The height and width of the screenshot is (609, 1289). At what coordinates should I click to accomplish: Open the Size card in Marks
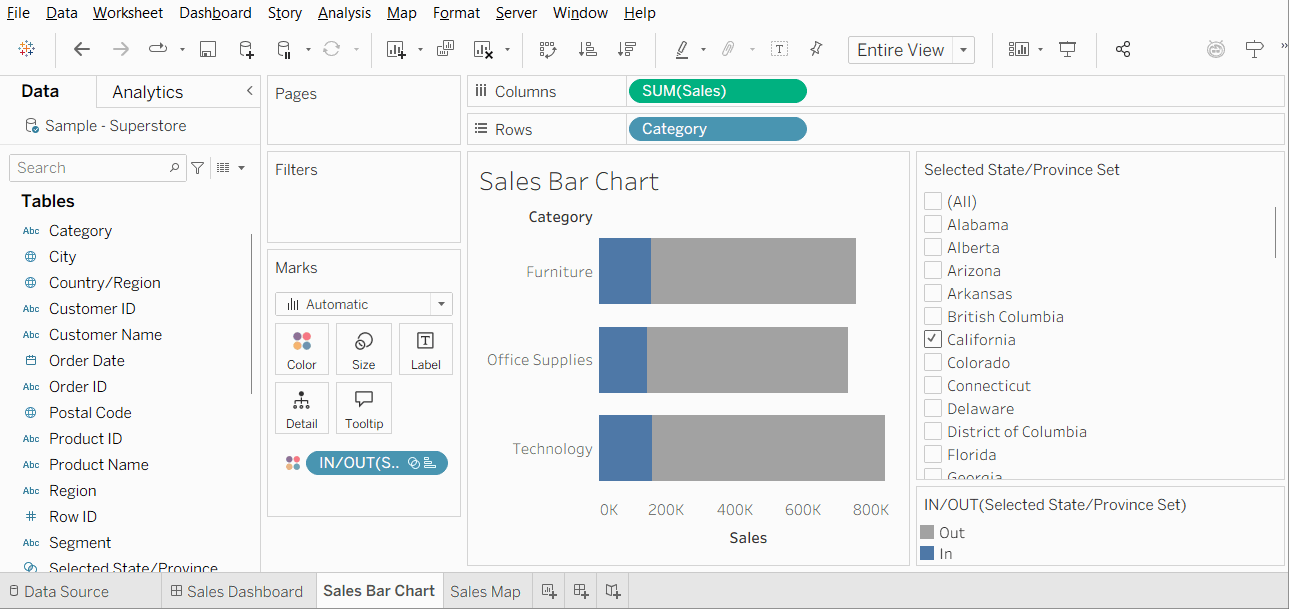pyautogui.click(x=364, y=350)
